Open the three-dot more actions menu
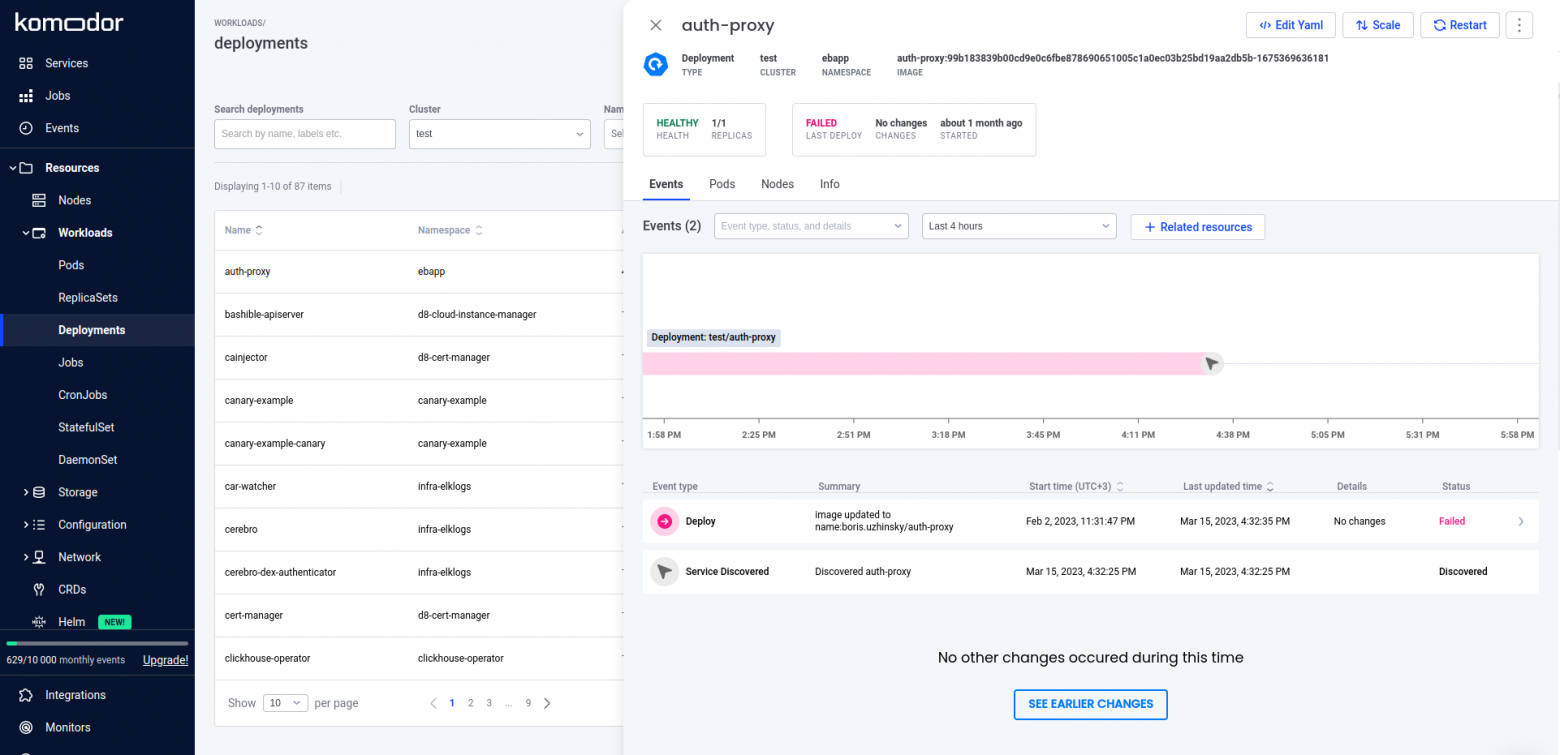Viewport: 1560px width, 755px height. (x=1518, y=25)
